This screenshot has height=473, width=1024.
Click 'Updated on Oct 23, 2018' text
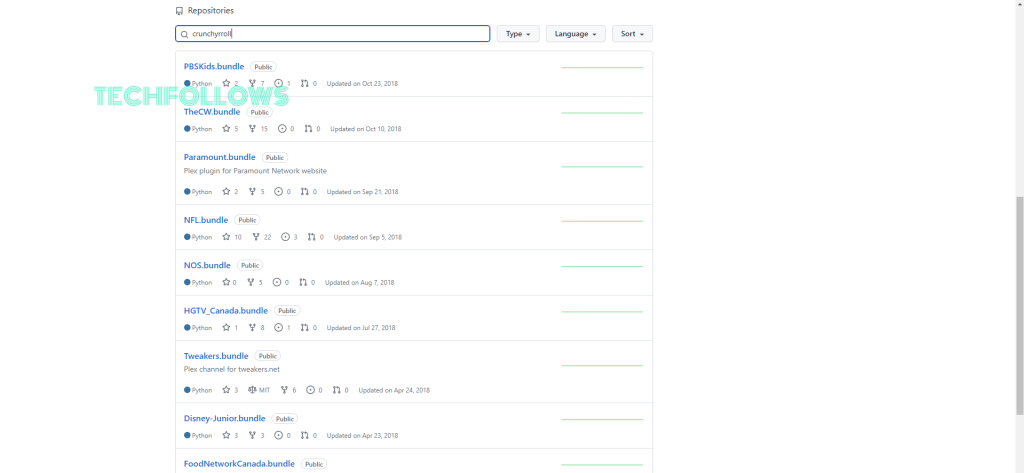[362, 84]
